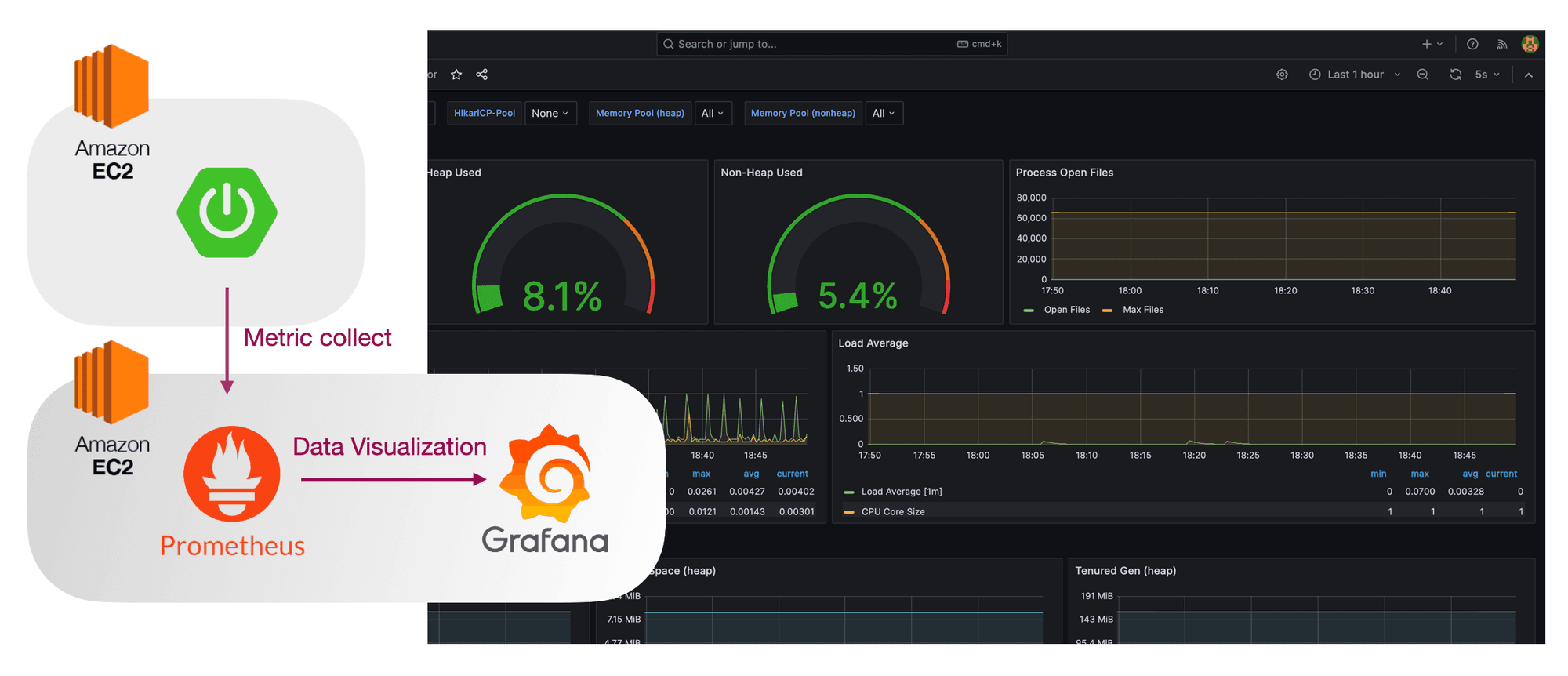Click the 'Data Visualization' diagram label
Viewport: 1568px width, 676px height.
(x=389, y=446)
